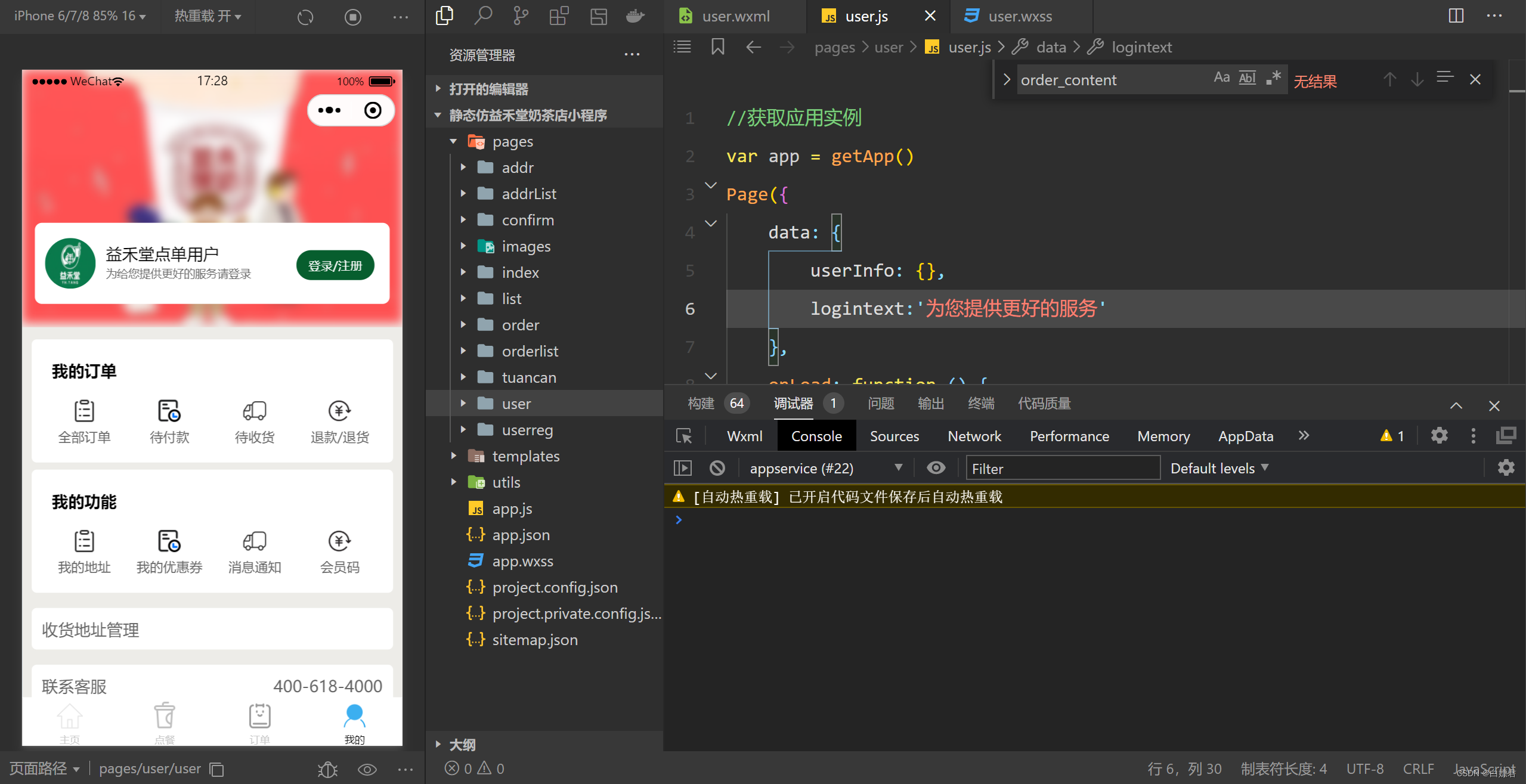
Task: Open the Source Control branch icon
Action: point(521,16)
